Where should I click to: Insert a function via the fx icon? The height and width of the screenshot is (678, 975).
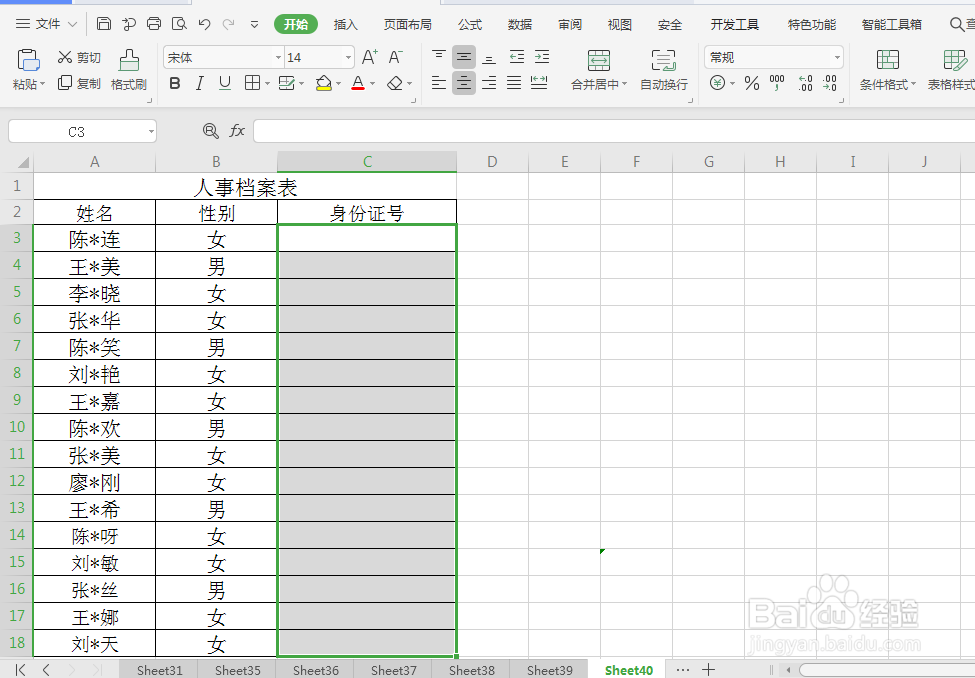pyautogui.click(x=237, y=131)
